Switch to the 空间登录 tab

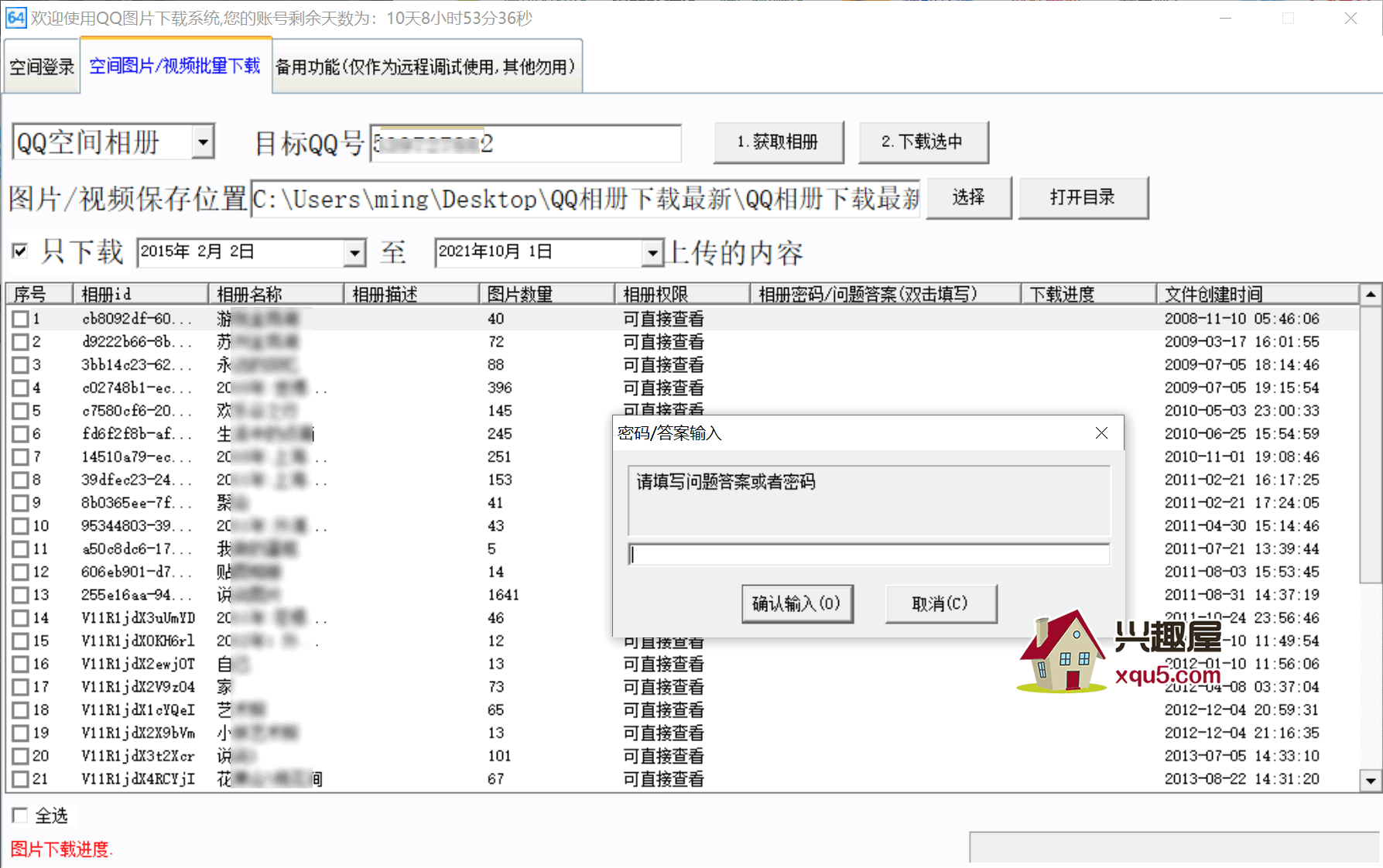pyautogui.click(x=42, y=67)
